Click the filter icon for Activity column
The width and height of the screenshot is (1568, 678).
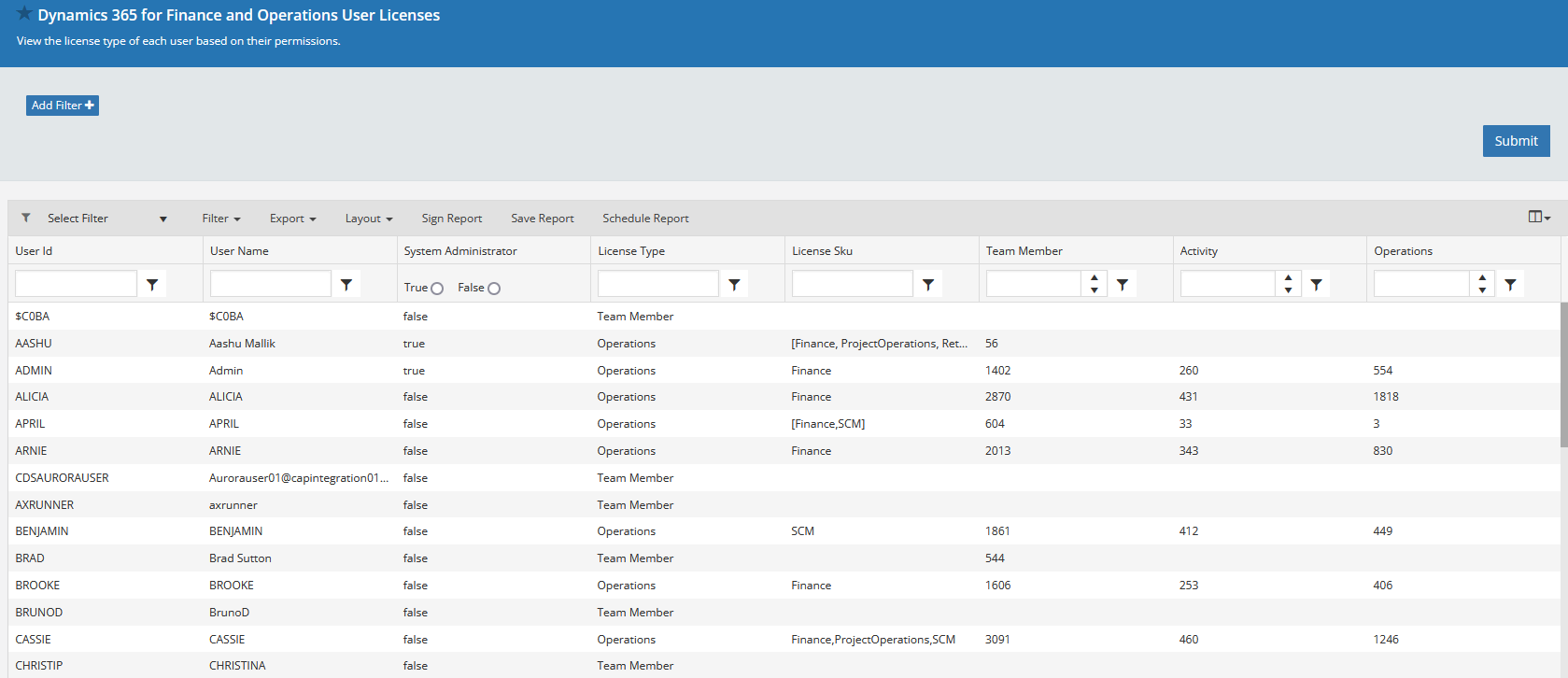point(1317,285)
